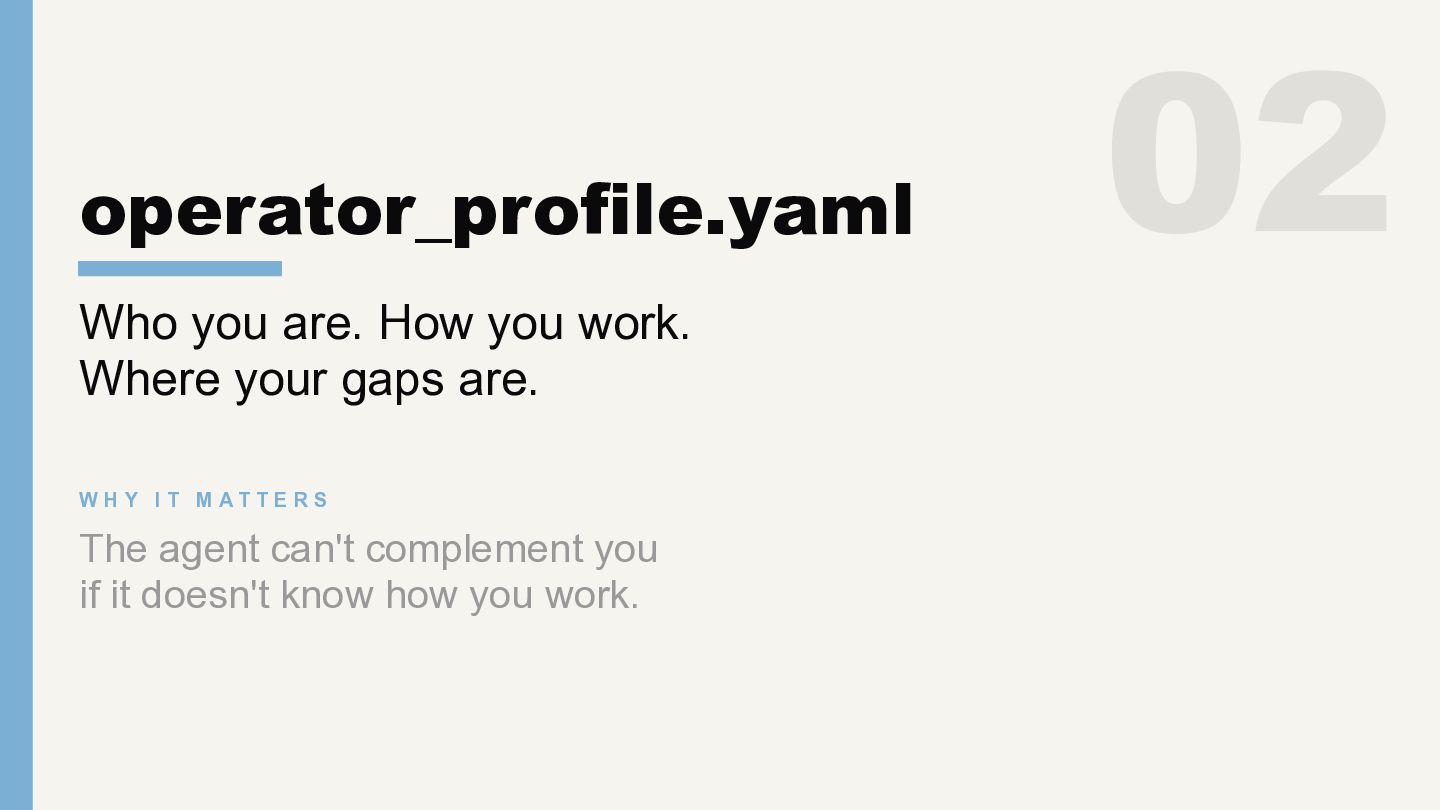The height and width of the screenshot is (810, 1440).
Task: Click the word 'gaps' in subtitle
Action: point(392,380)
